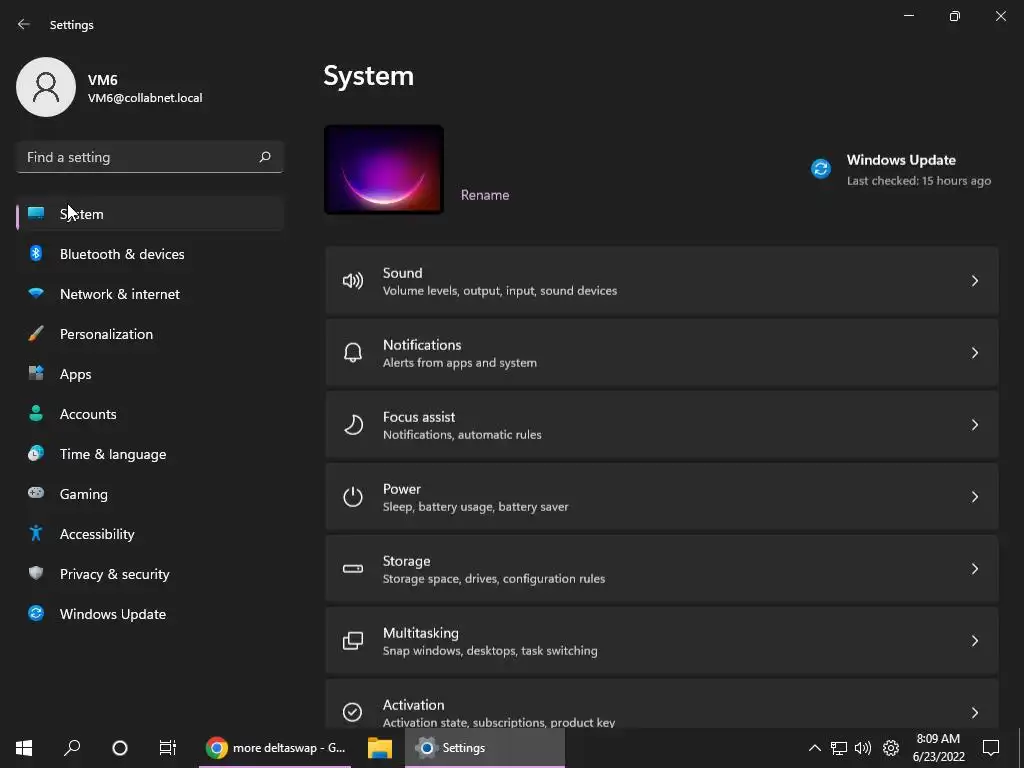Image resolution: width=1024 pixels, height=768 pixels.
Task: Click the Gaming controller icon
Action: tap(36, 493)
